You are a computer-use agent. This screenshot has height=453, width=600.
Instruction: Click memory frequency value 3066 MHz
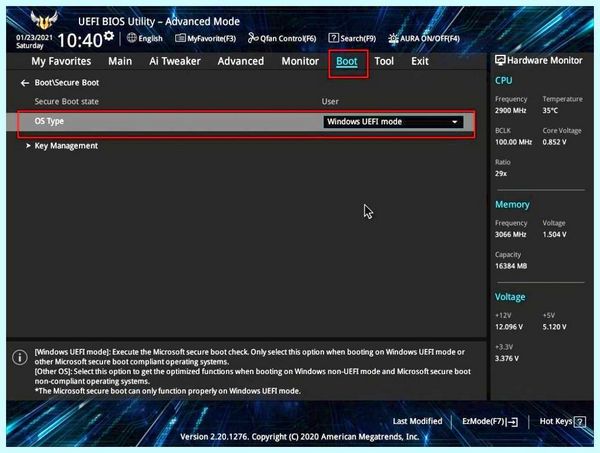coord(511,235)
